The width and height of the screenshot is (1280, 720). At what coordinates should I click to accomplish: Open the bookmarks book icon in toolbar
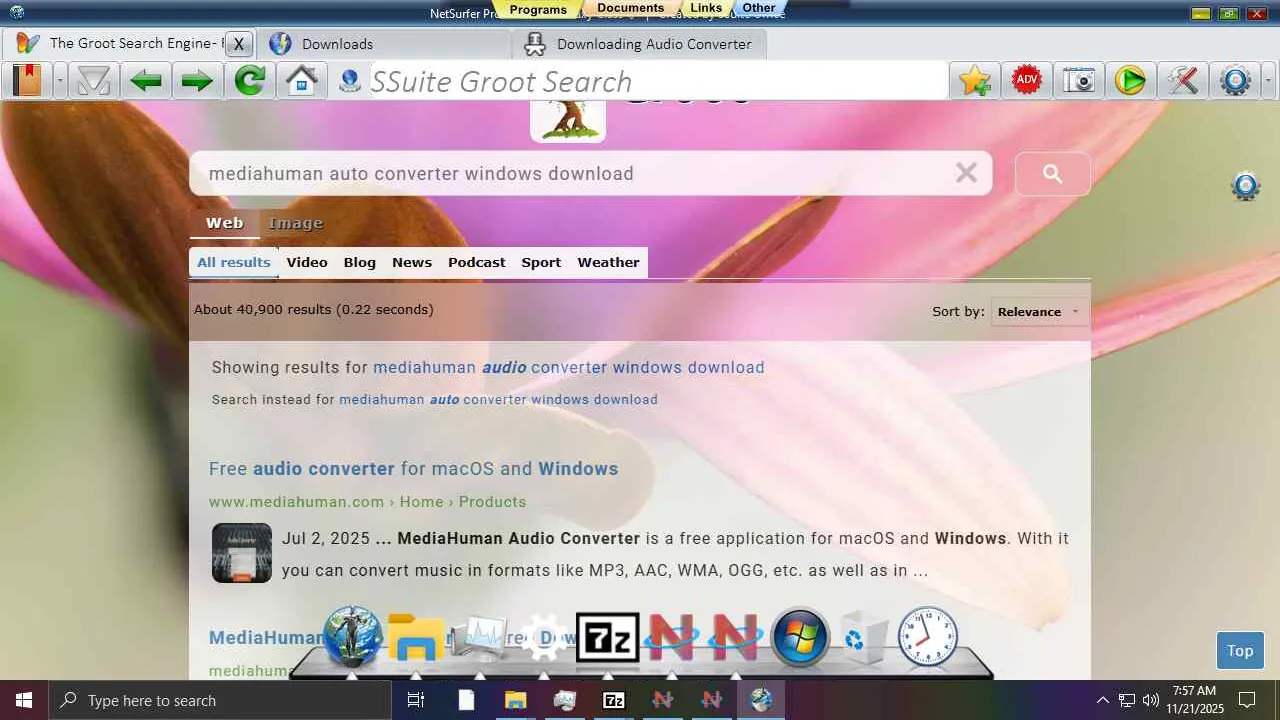coord(28,81)
